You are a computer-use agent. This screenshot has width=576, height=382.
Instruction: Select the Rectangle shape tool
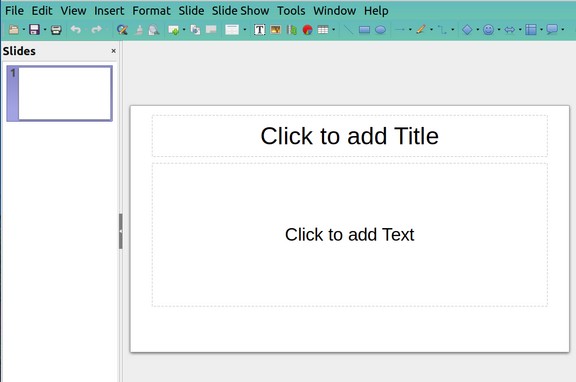(x=364, y=30)
